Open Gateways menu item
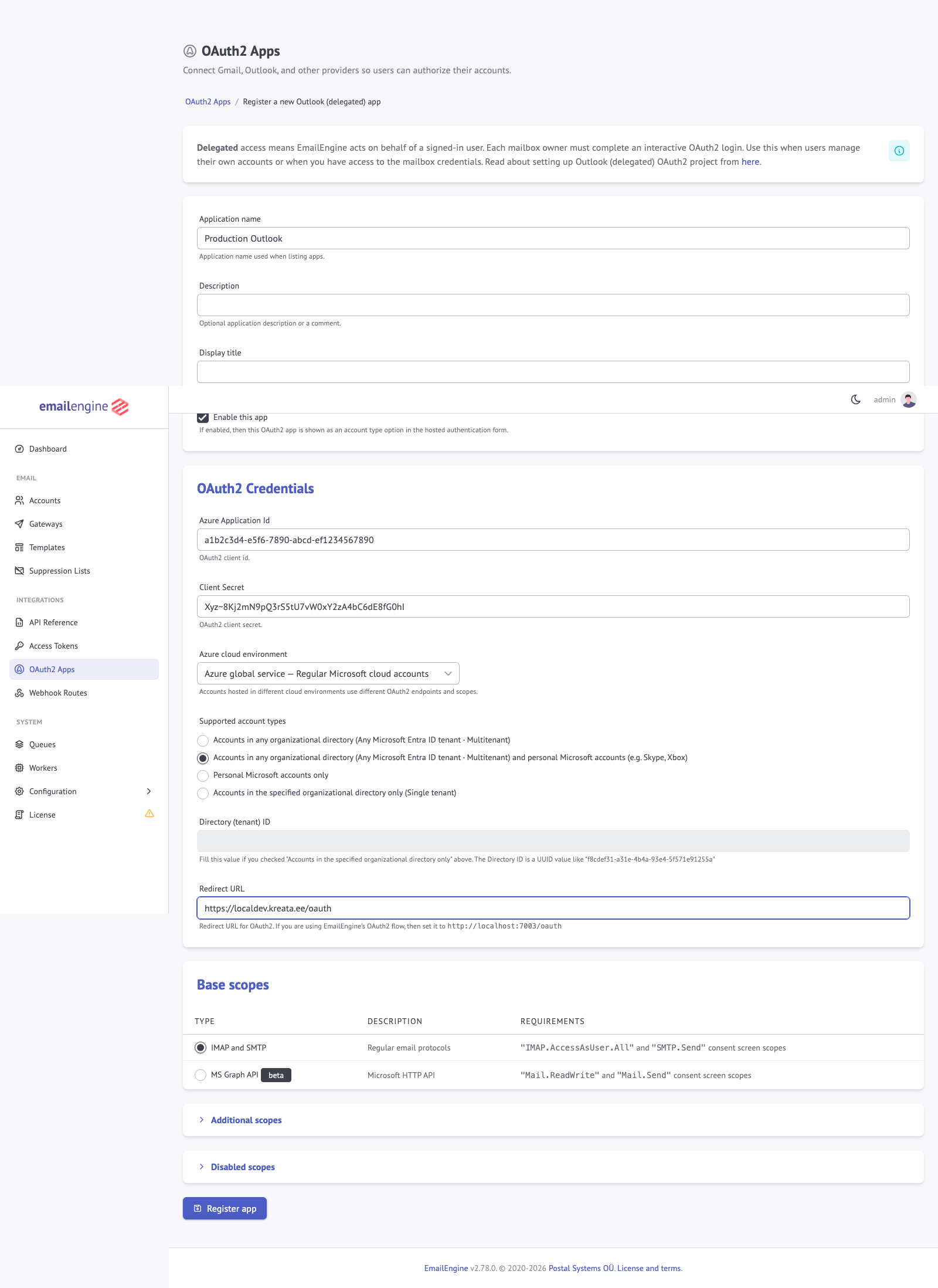 click(84, 524)
